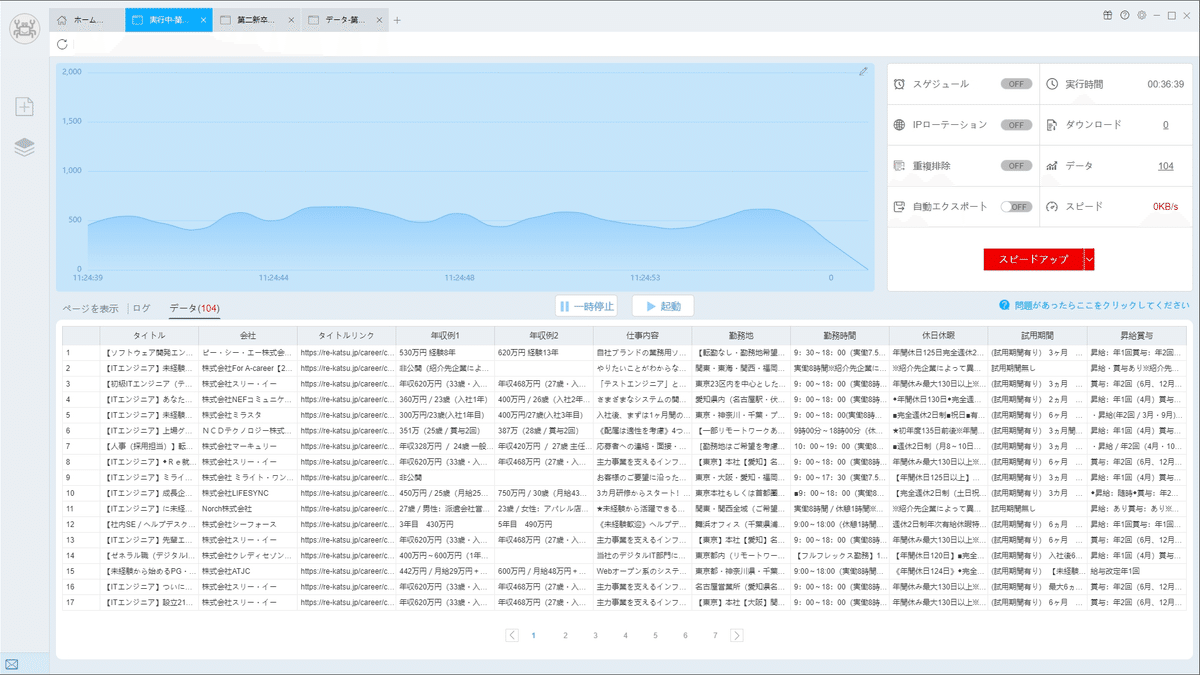The width and height of the screenshot is (1200, 675).
Task: Click the pencil edit icon on chart
Action: pyautogui.click(x=863, y=72)
